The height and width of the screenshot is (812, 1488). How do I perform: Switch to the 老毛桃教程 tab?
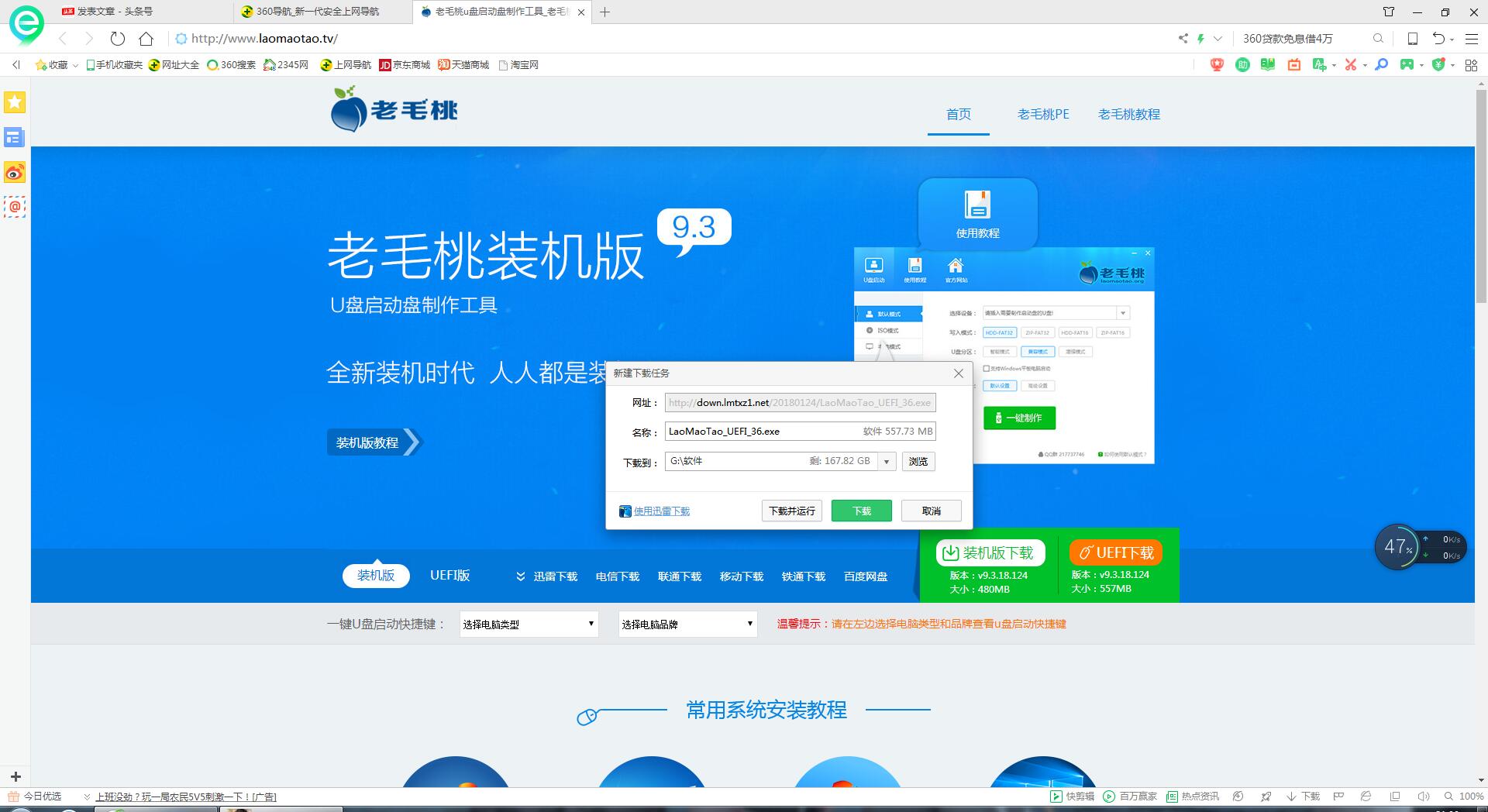point(1128,114)
